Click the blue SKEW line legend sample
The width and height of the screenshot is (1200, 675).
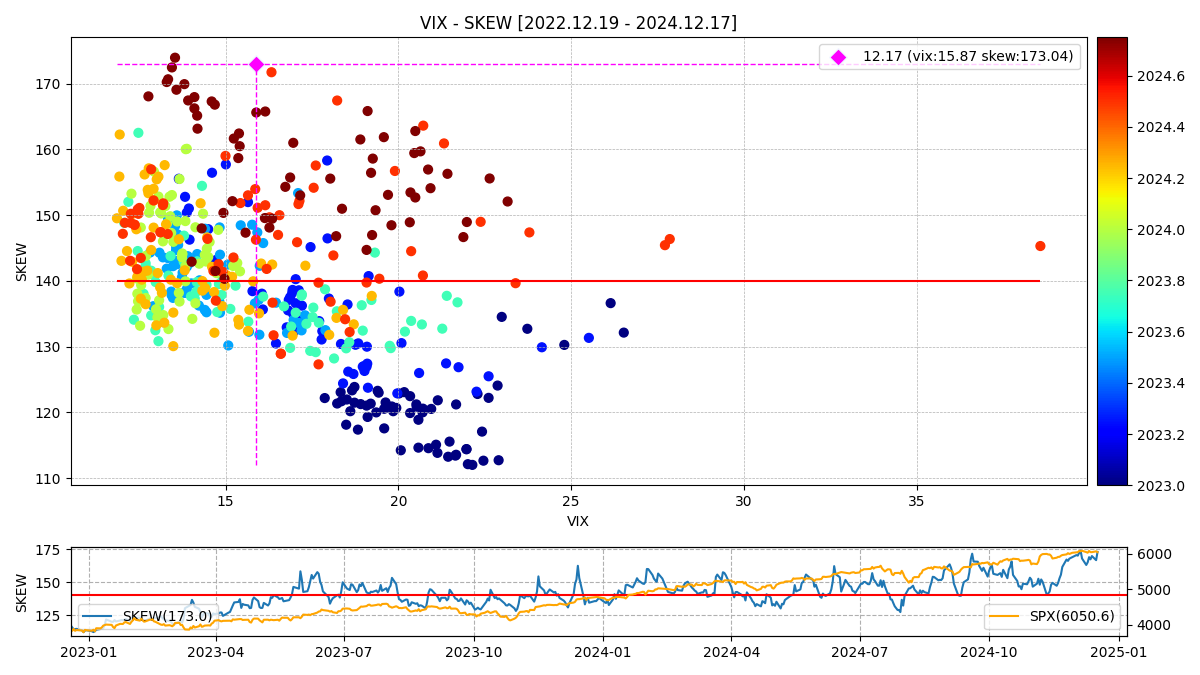100,616
